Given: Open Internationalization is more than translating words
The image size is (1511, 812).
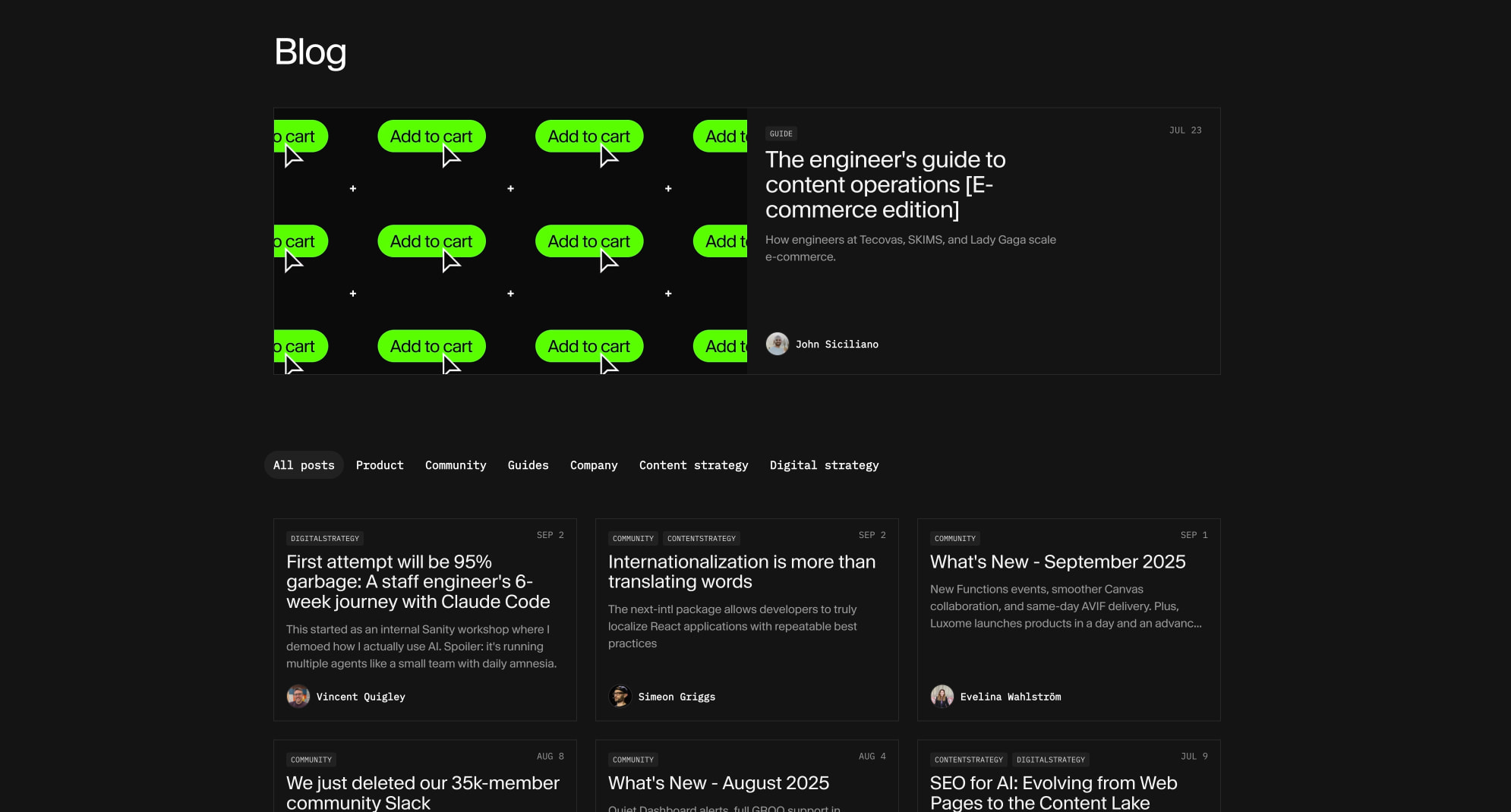Looking at the screenshot, I should pyautogui.click(x=742, y=571).
